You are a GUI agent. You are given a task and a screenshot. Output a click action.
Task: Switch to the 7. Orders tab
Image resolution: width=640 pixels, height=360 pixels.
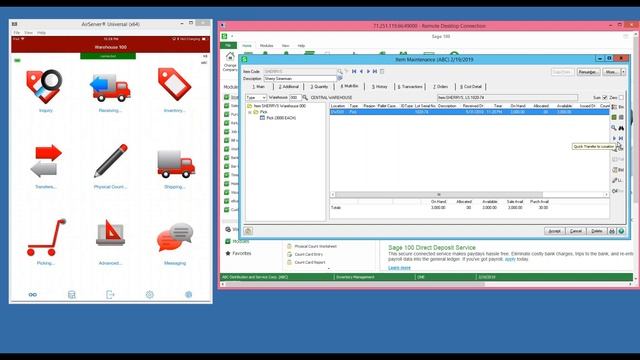click(x=440, y=87)
